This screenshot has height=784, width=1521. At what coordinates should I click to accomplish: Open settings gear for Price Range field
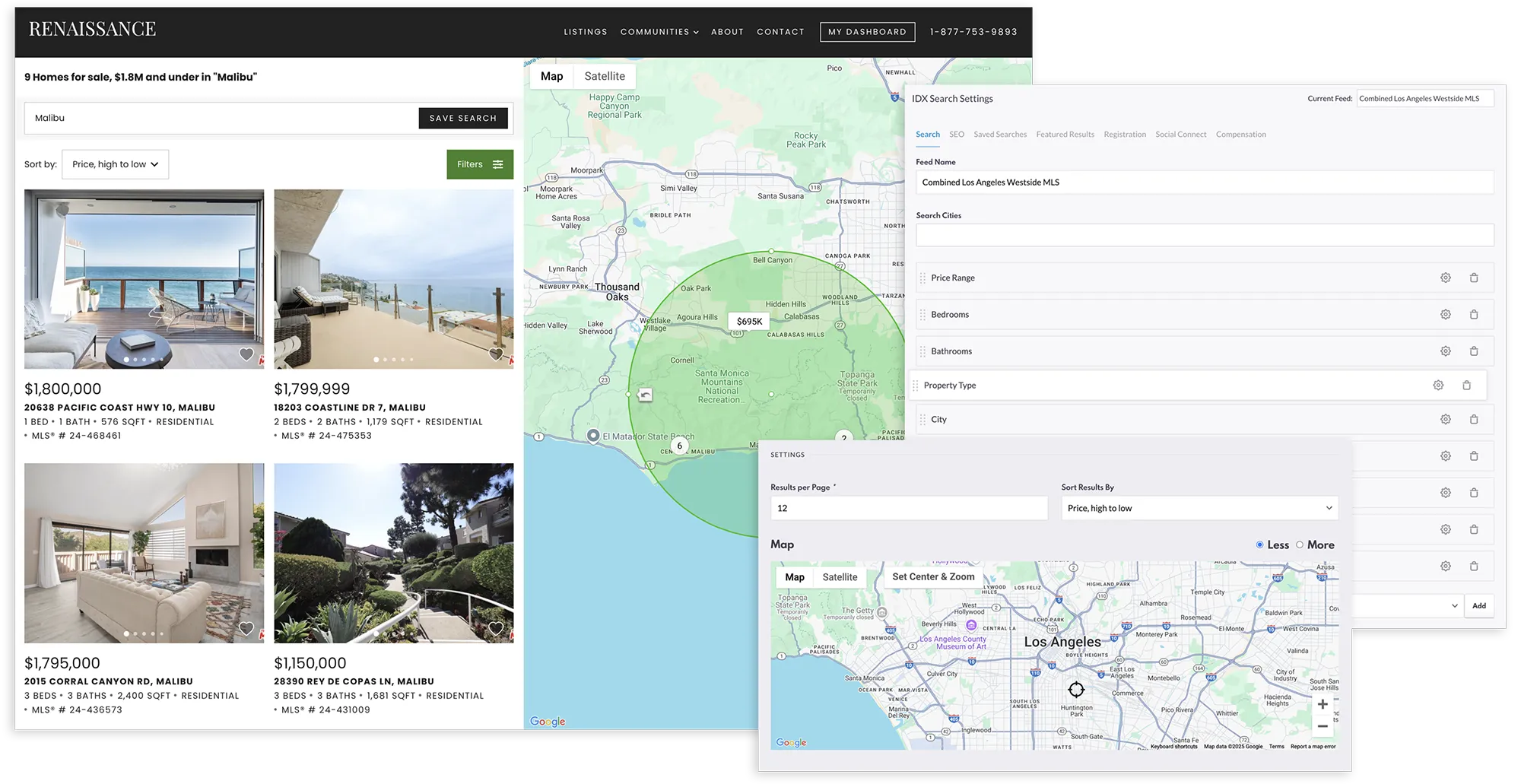(1445, 278)
